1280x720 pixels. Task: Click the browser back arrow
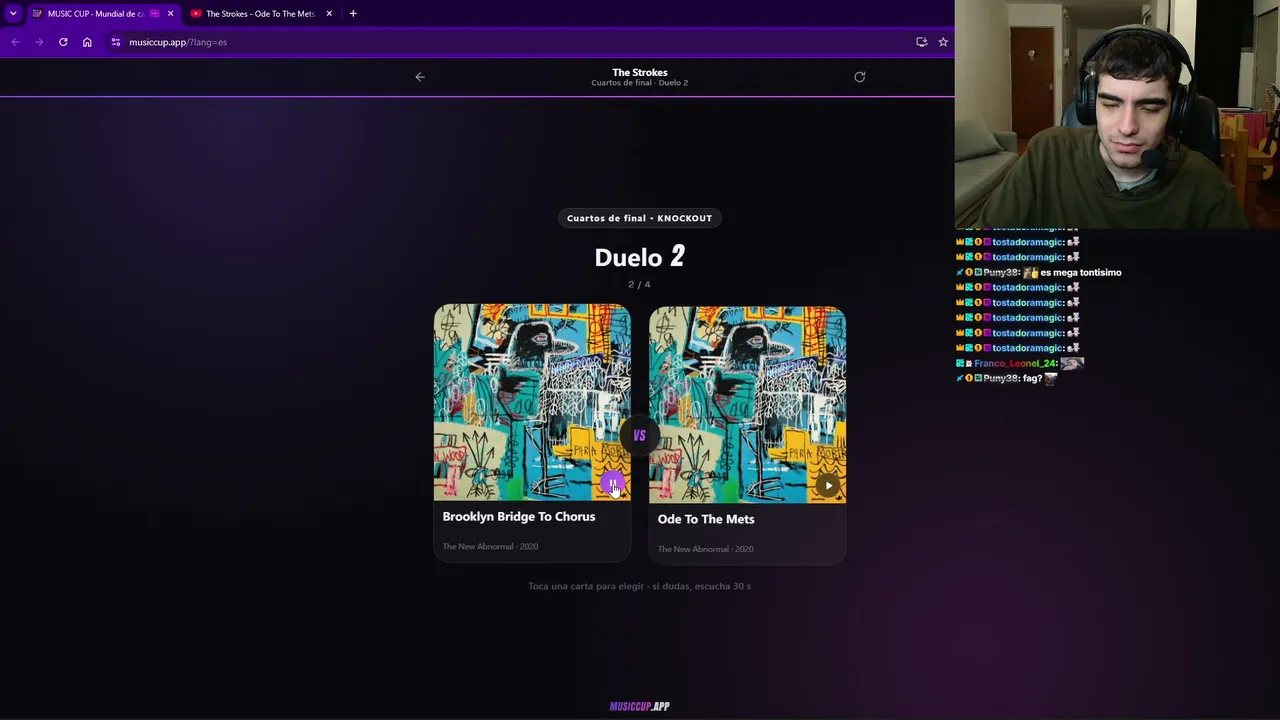click(x=15, y=42)
